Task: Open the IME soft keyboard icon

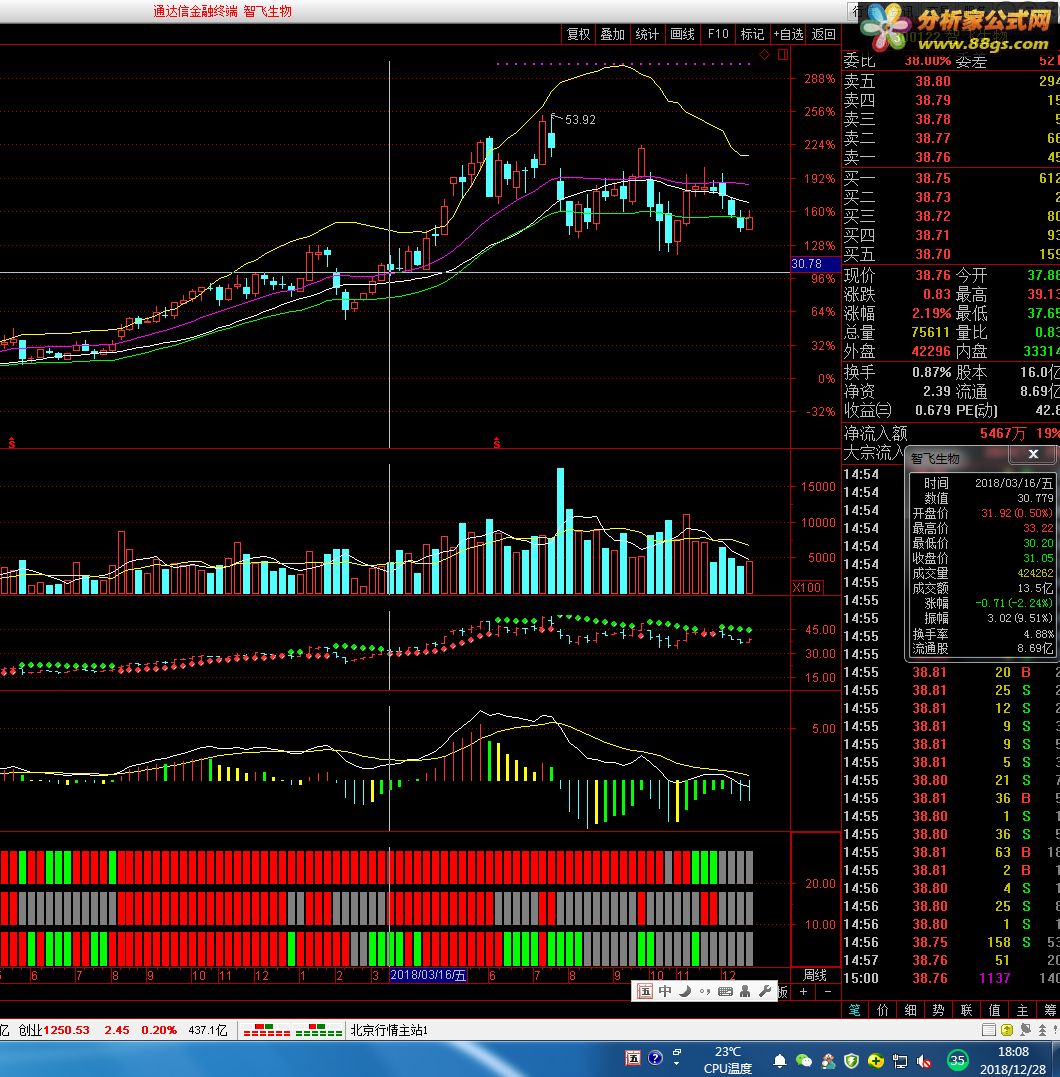Action: click(x=725, y=991)
